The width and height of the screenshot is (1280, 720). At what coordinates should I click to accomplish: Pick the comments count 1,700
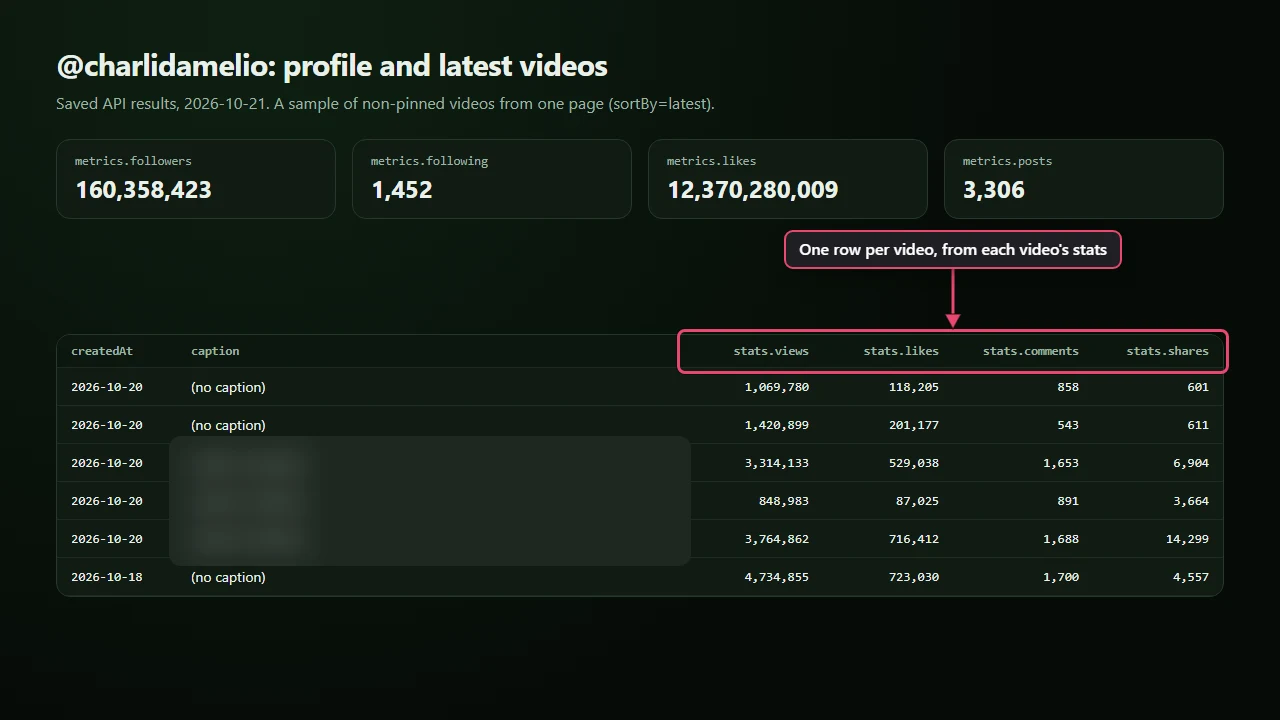pos(1061,577)
